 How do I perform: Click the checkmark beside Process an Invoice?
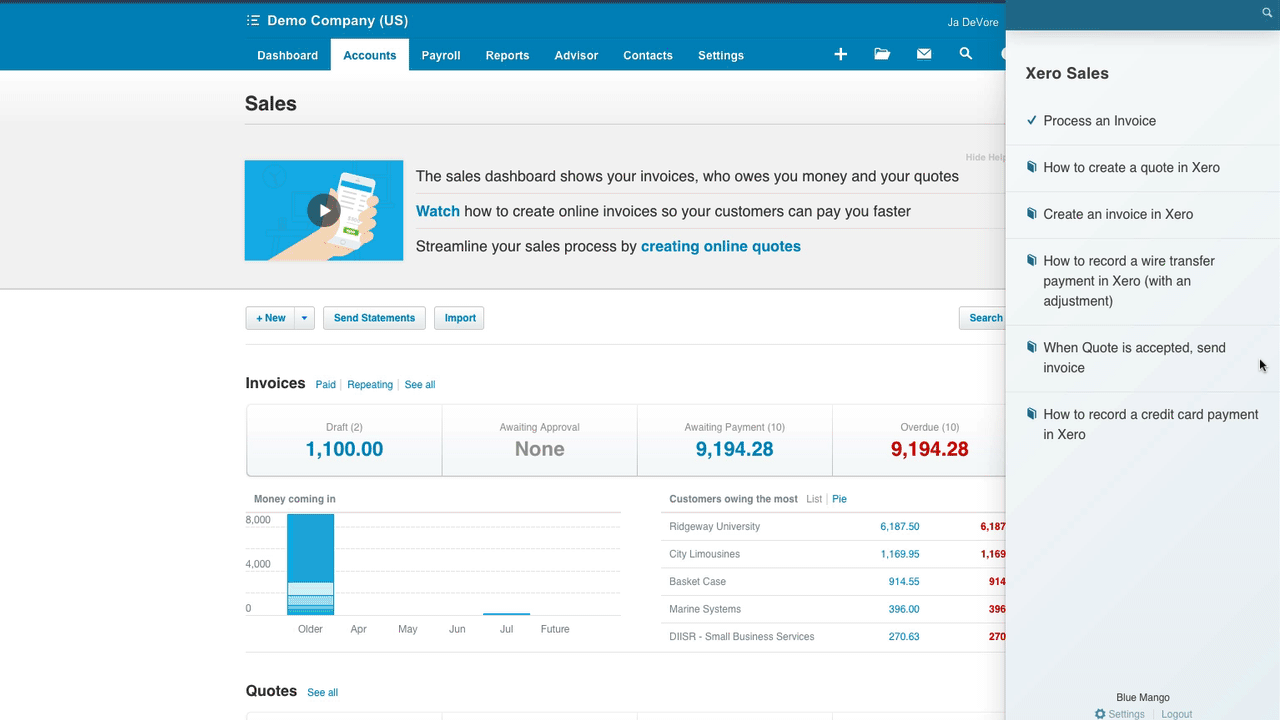click(1031, 118)
